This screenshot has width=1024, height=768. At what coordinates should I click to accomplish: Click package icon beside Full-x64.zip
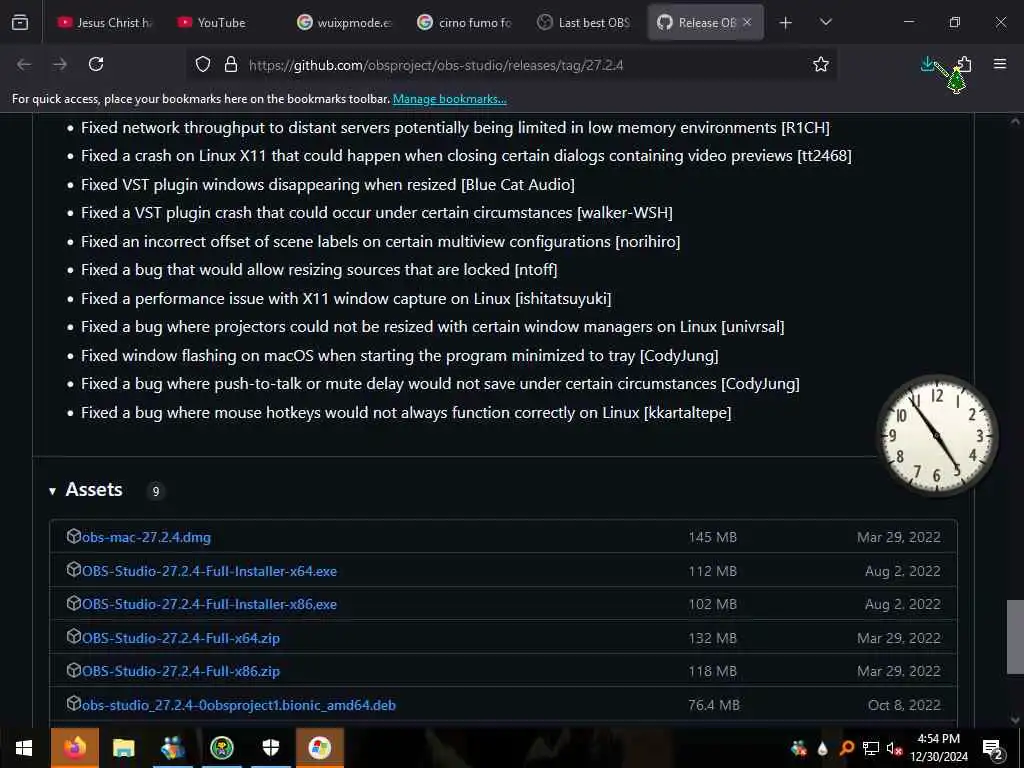click(x=74, y=636)
